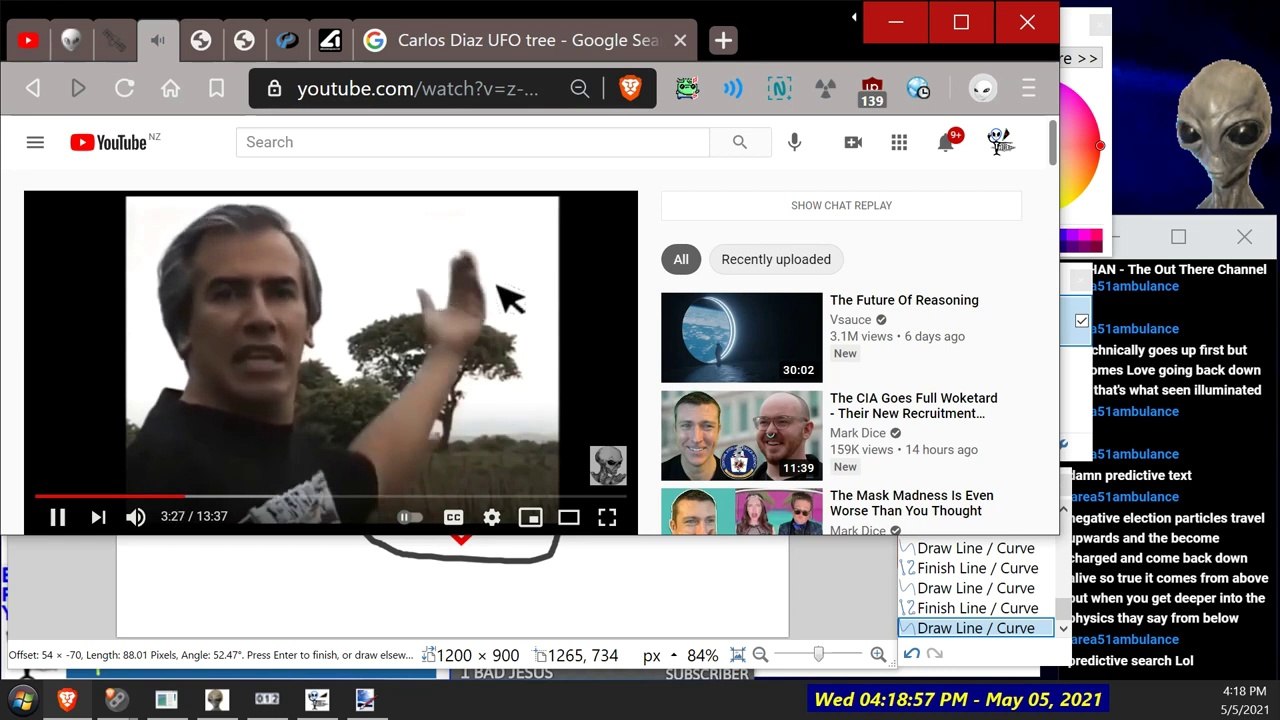1280x720 pixels.
Task: Open a new browser tab
Action: [x=723, y=41]
